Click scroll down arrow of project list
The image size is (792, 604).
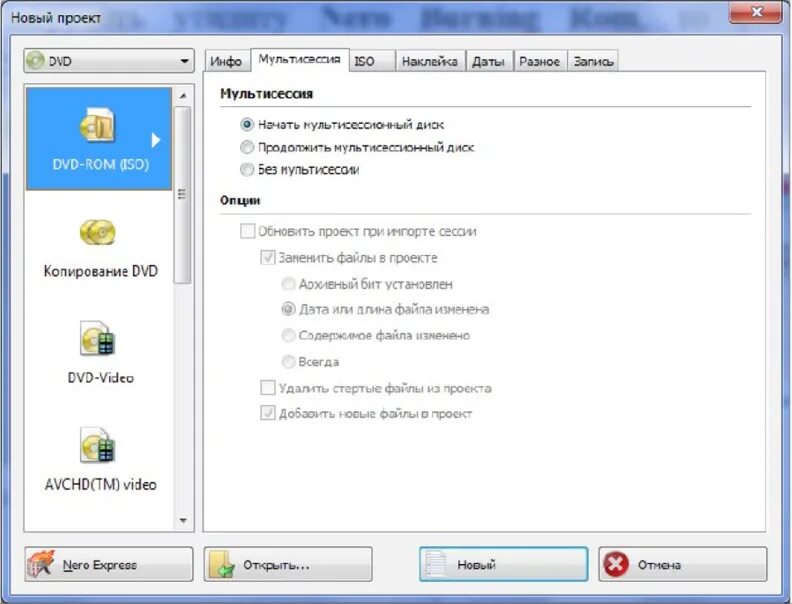pyautogui.click(x=183, y=520)
